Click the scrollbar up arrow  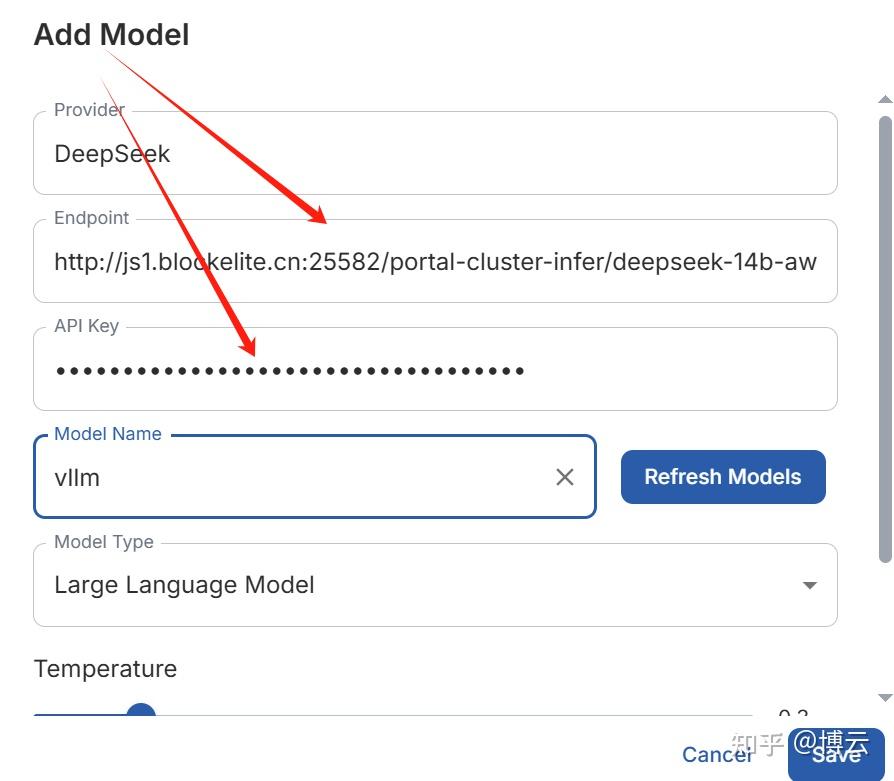884,99
